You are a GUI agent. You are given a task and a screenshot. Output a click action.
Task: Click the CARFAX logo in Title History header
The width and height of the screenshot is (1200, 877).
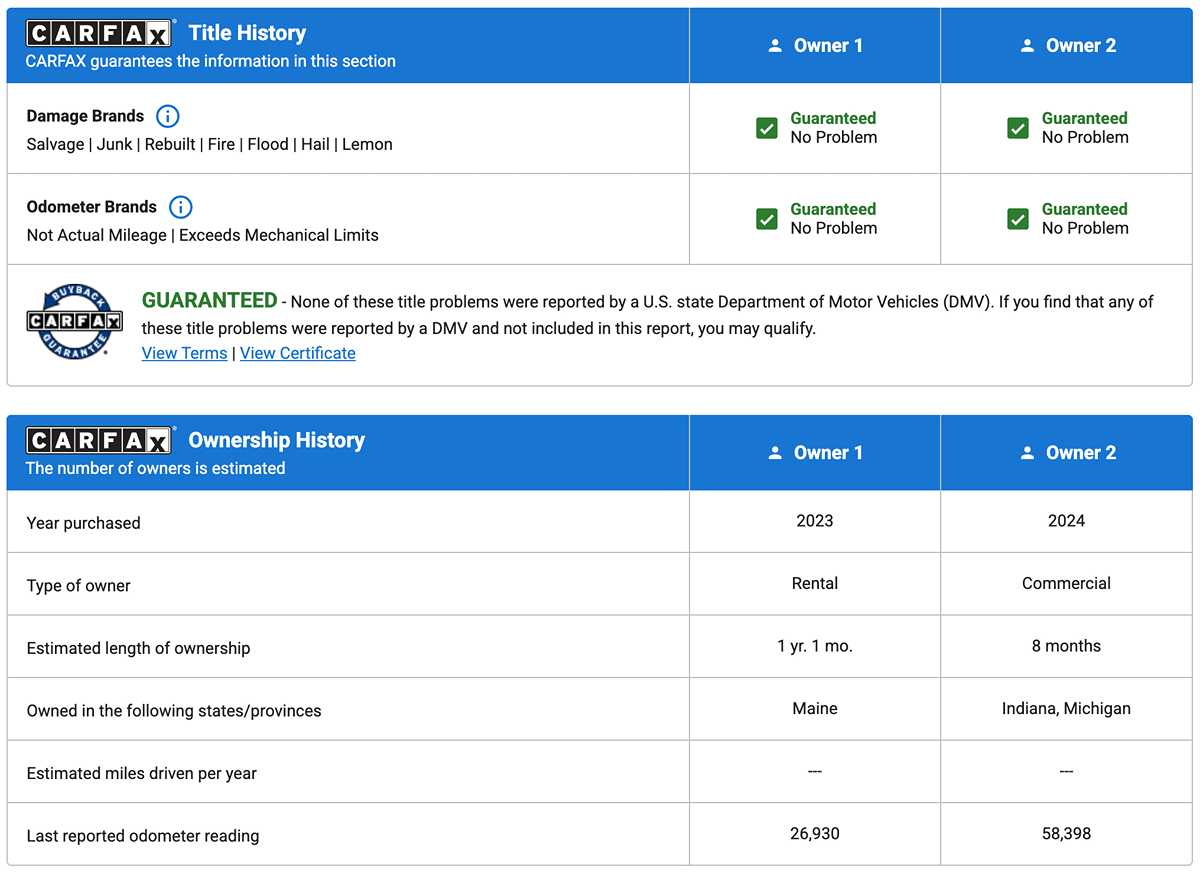pos(99,33)
